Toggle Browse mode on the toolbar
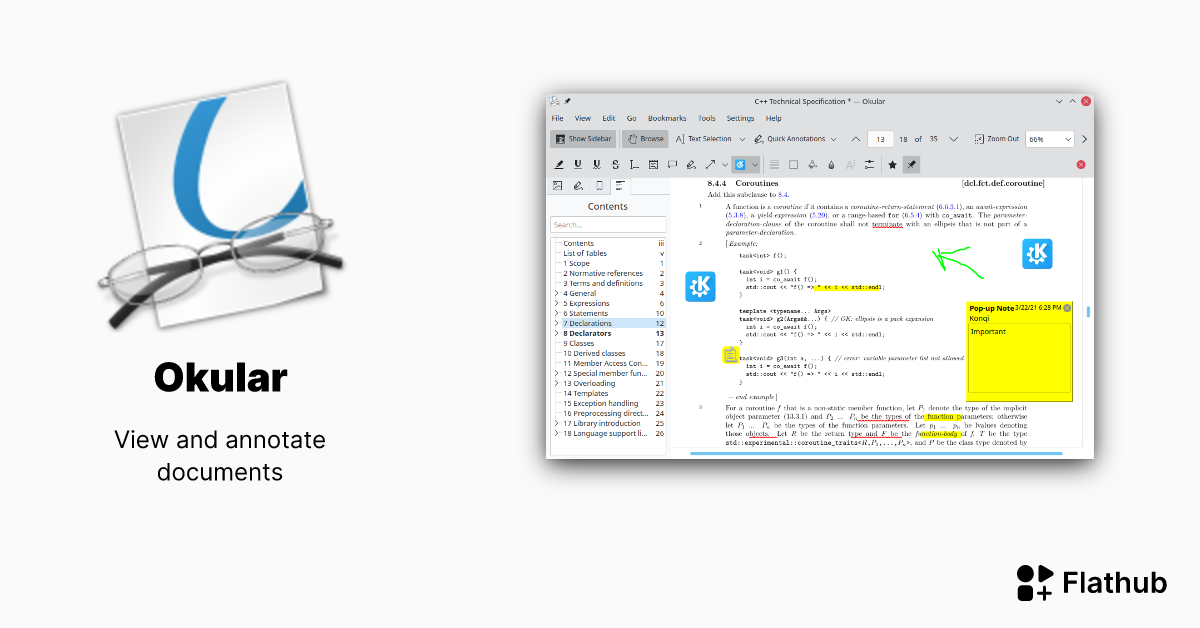 pyautogui.click(x=645, y=139)
